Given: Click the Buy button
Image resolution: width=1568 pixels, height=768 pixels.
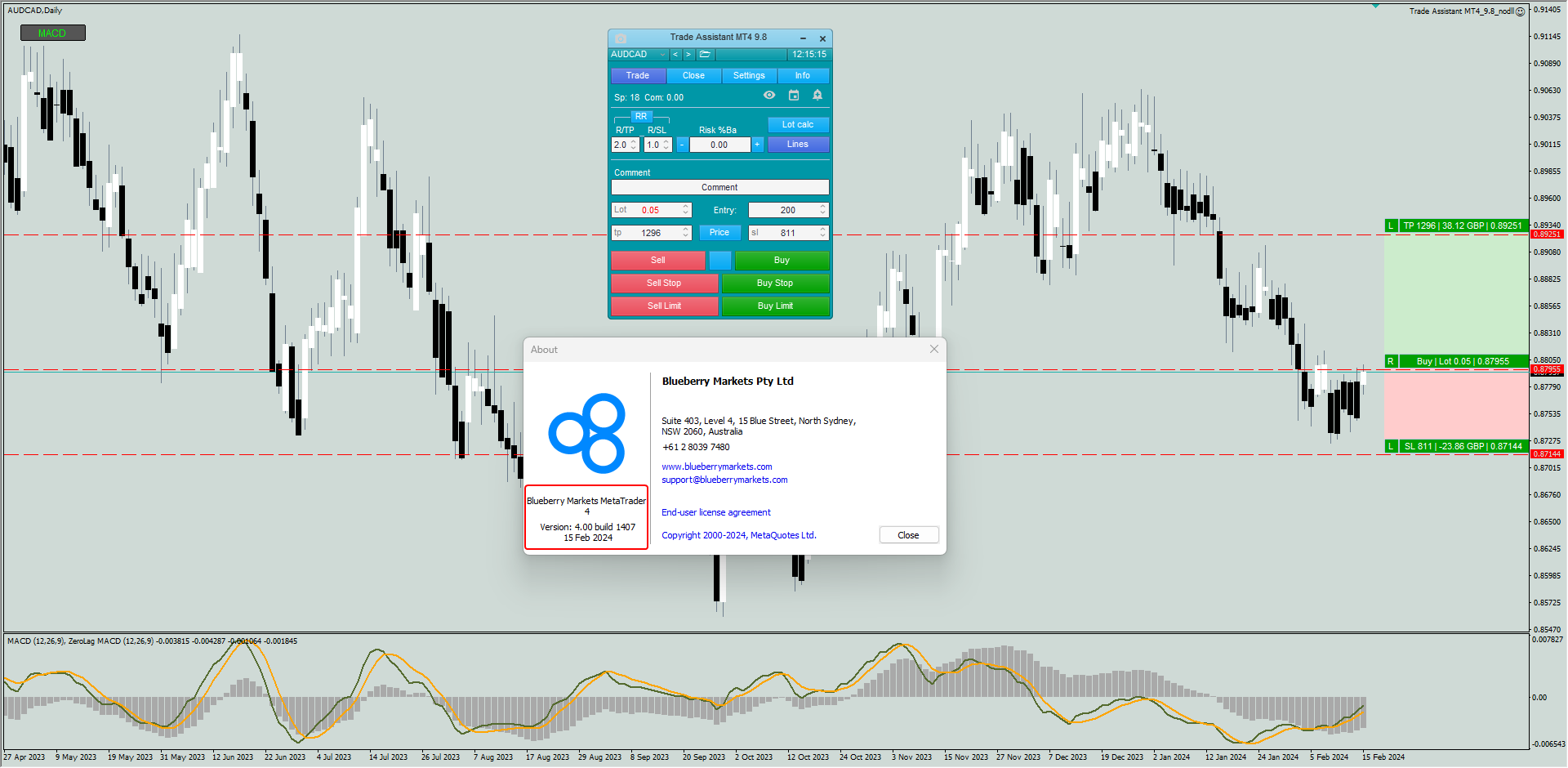Looking at the screenshot, I should pos(782,261).
